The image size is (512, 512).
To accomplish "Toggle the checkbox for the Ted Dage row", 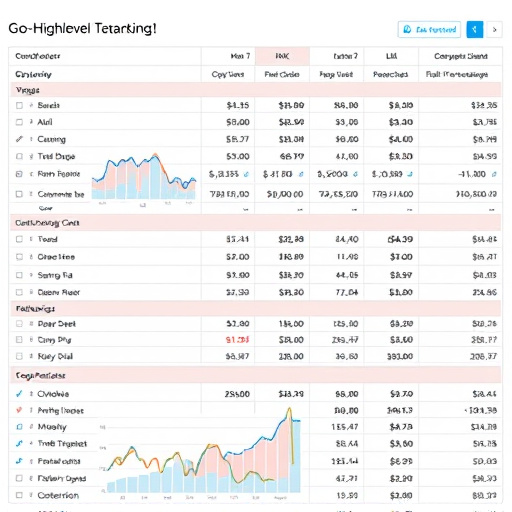I will point(19,156).
